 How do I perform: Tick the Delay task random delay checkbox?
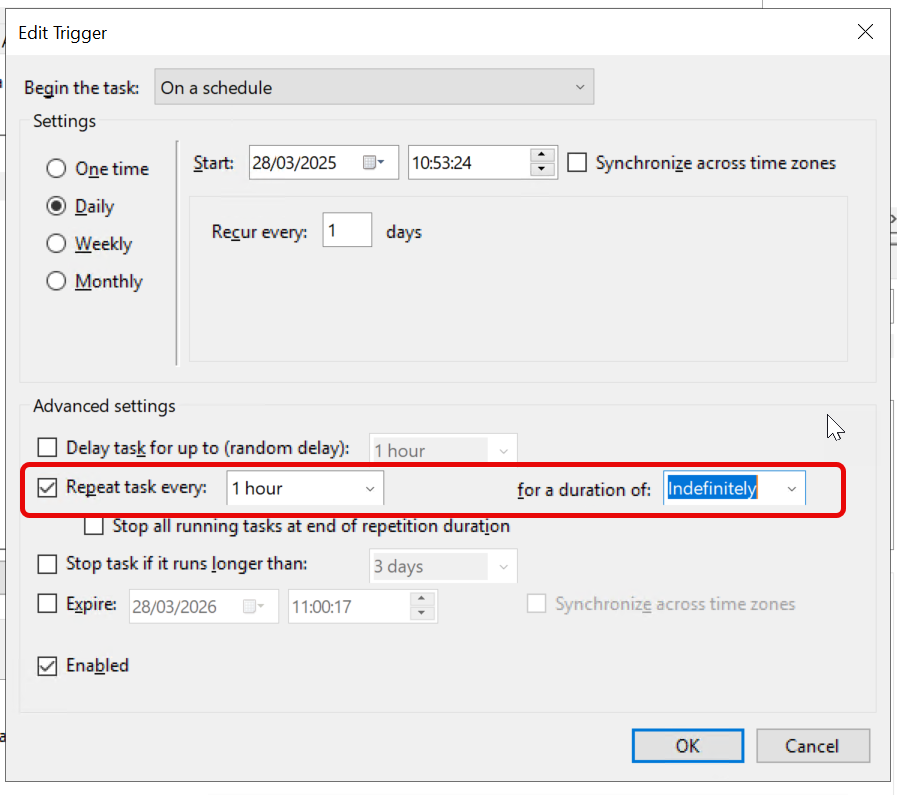pos(47,447)
